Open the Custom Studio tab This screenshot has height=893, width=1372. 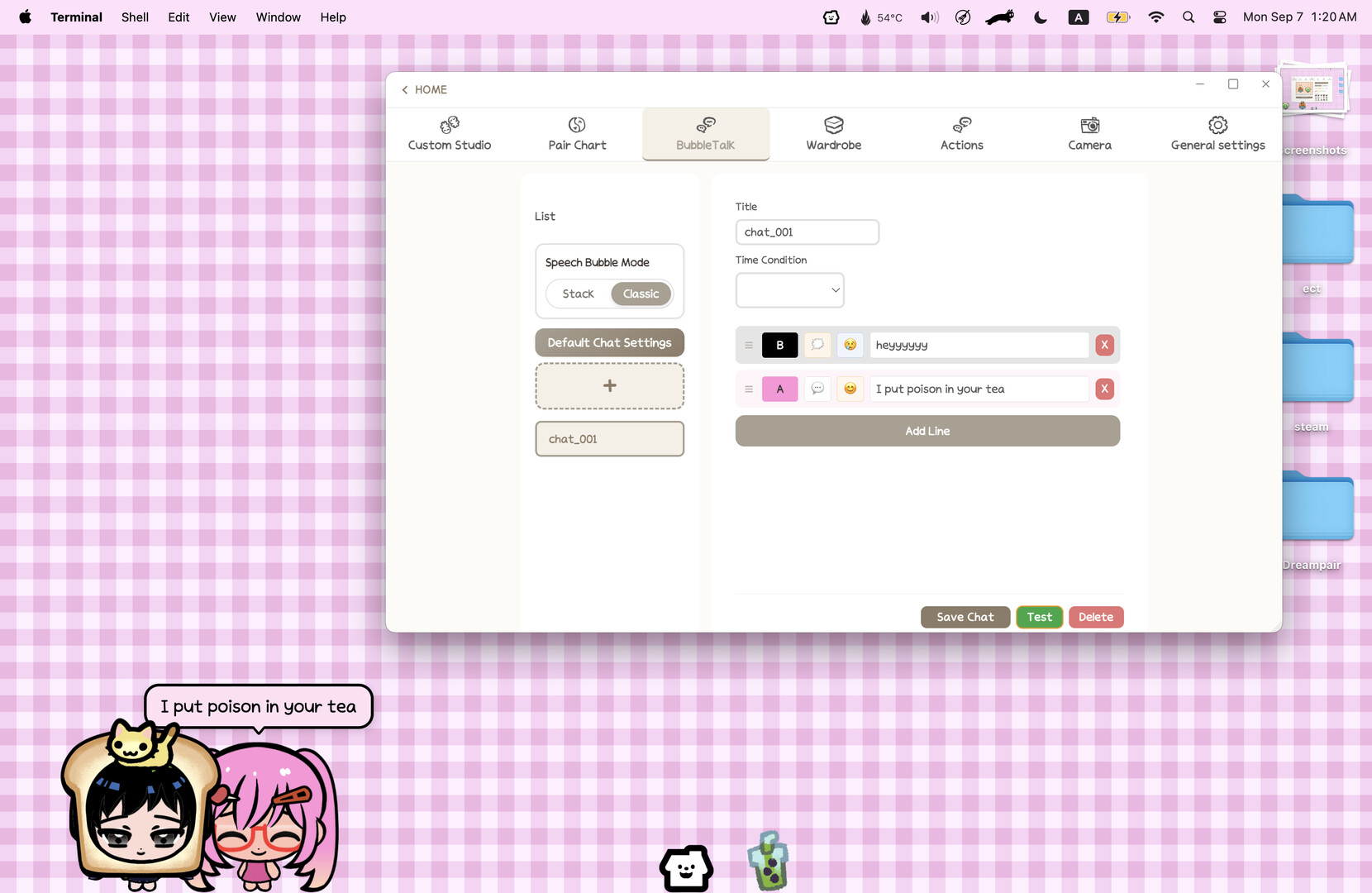pos(450,134)
